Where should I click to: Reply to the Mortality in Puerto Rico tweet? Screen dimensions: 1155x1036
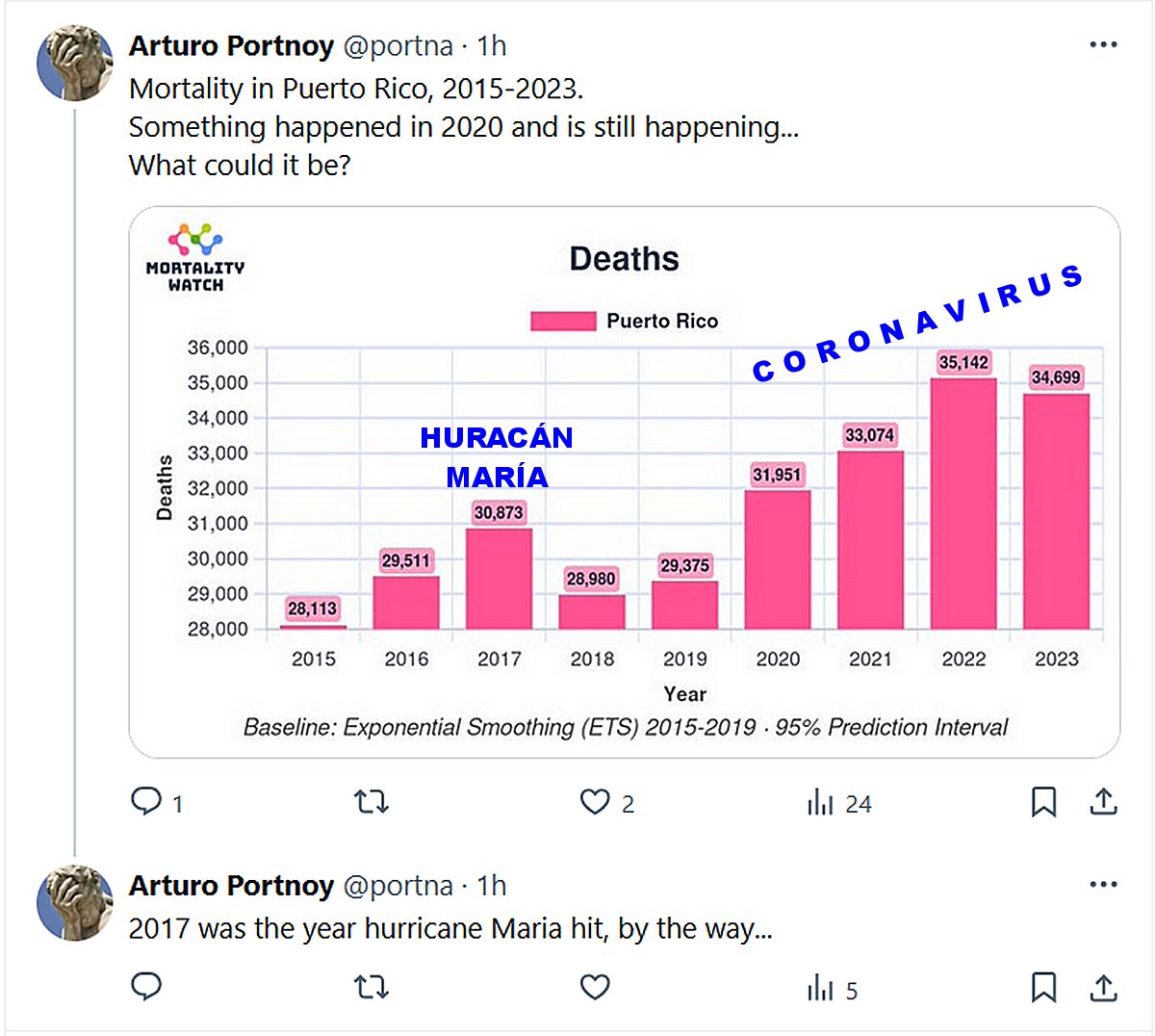146,801
